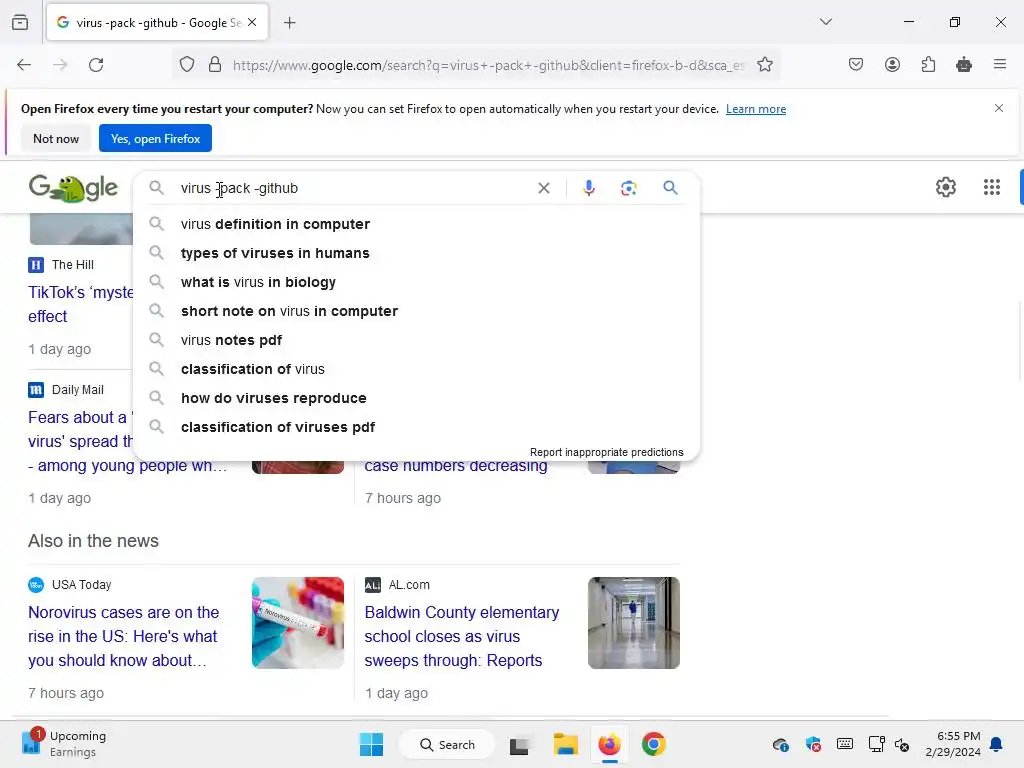1024x768 pixels.
Task: Open Windows Security tray icon
Action: tap(813, 744)
